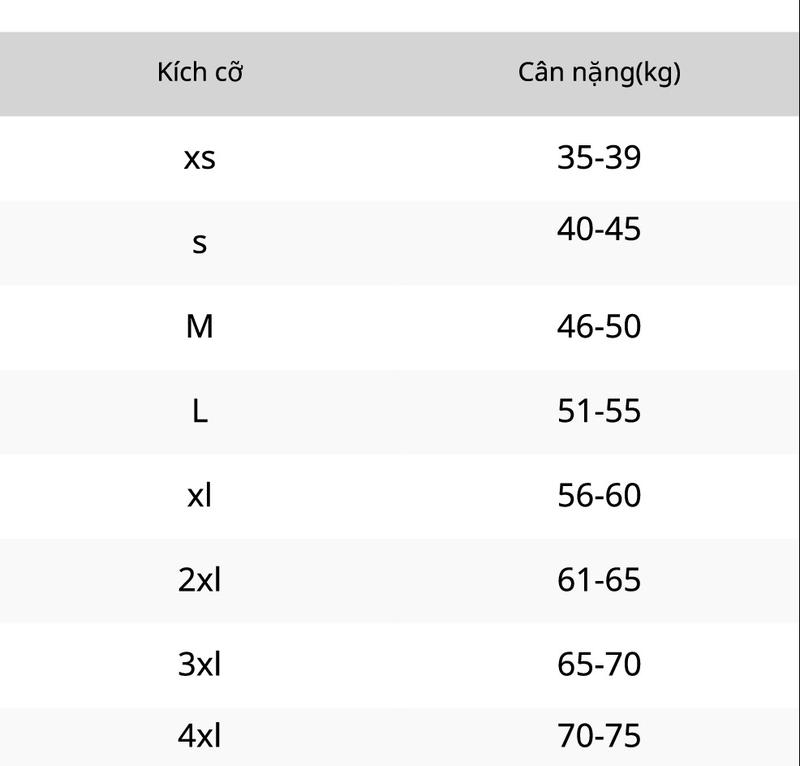
Task: Select the 2xl size cell
Action: tap(199, 580)
